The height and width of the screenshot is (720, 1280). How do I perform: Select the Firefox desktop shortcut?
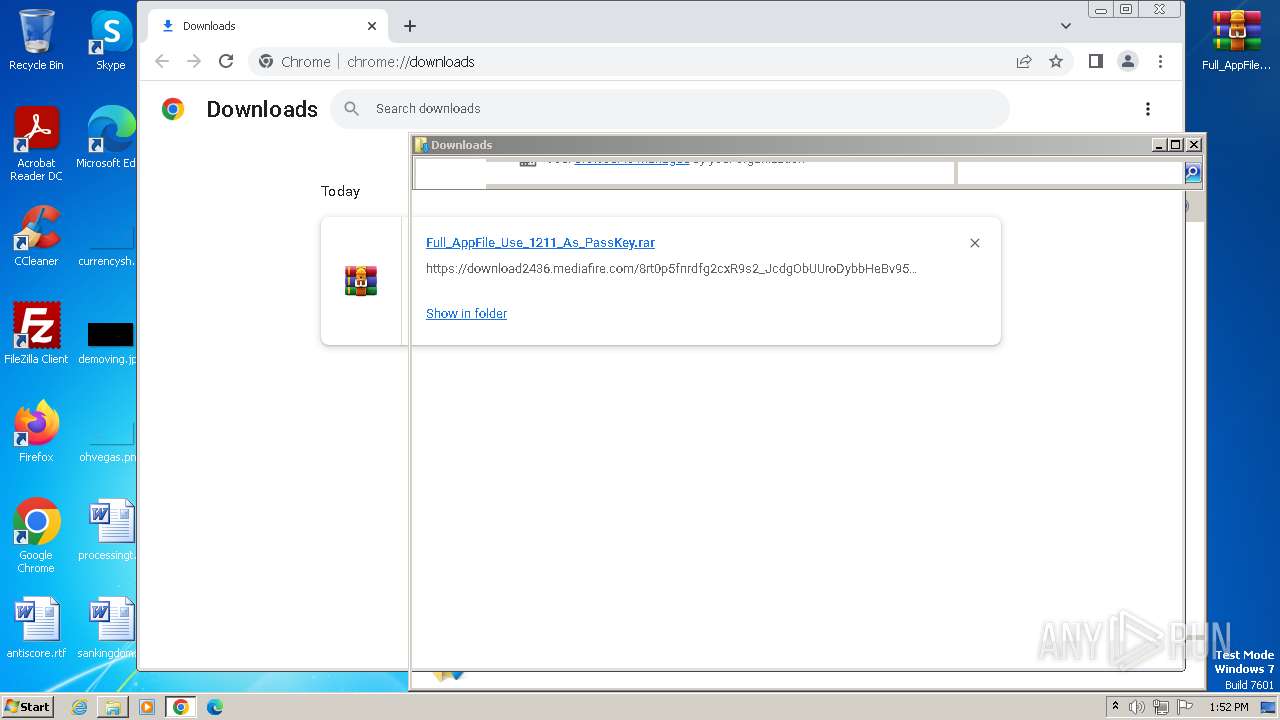coord(36,432)
